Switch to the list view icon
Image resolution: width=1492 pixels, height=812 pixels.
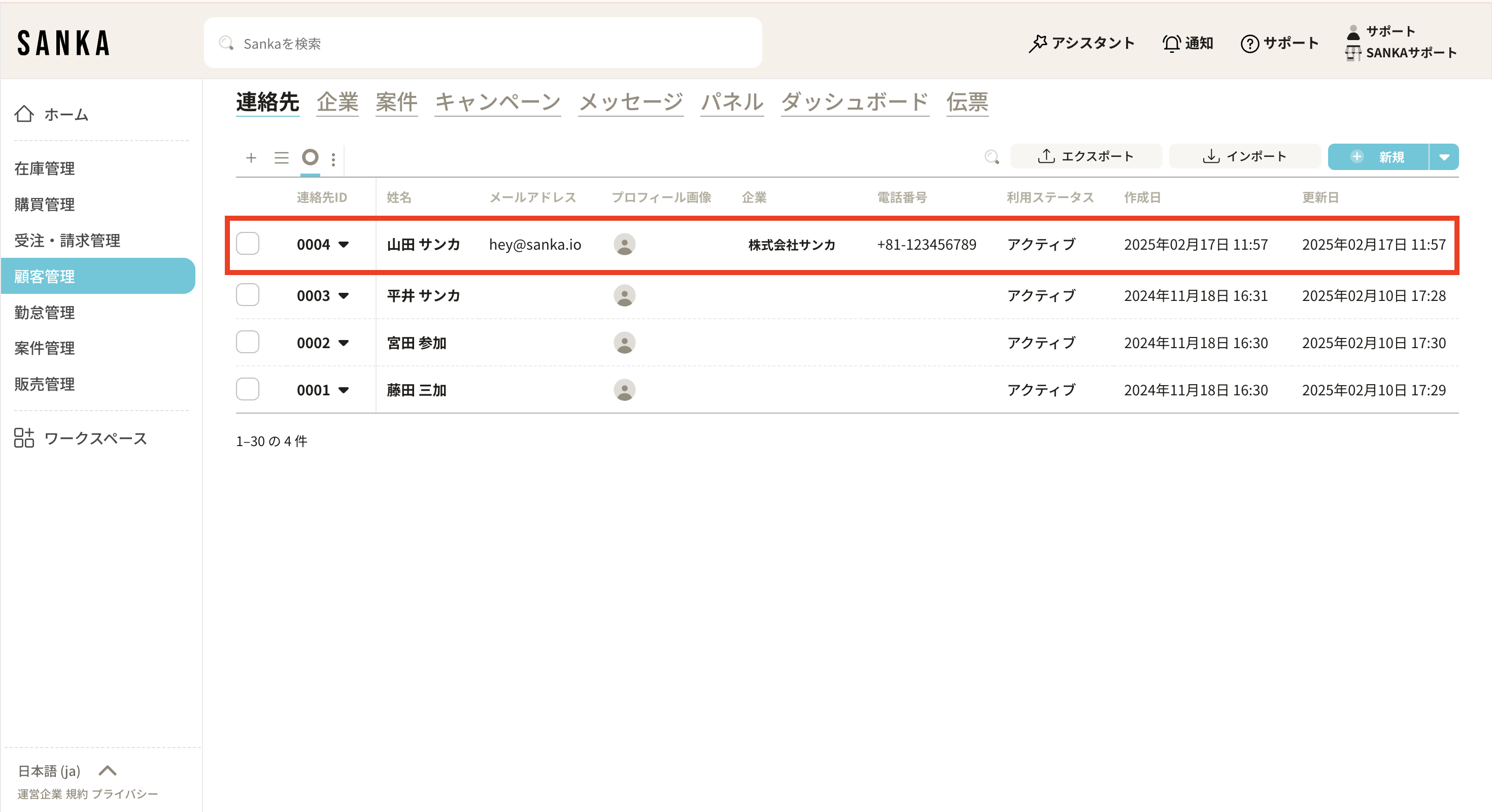click(282, 157)
